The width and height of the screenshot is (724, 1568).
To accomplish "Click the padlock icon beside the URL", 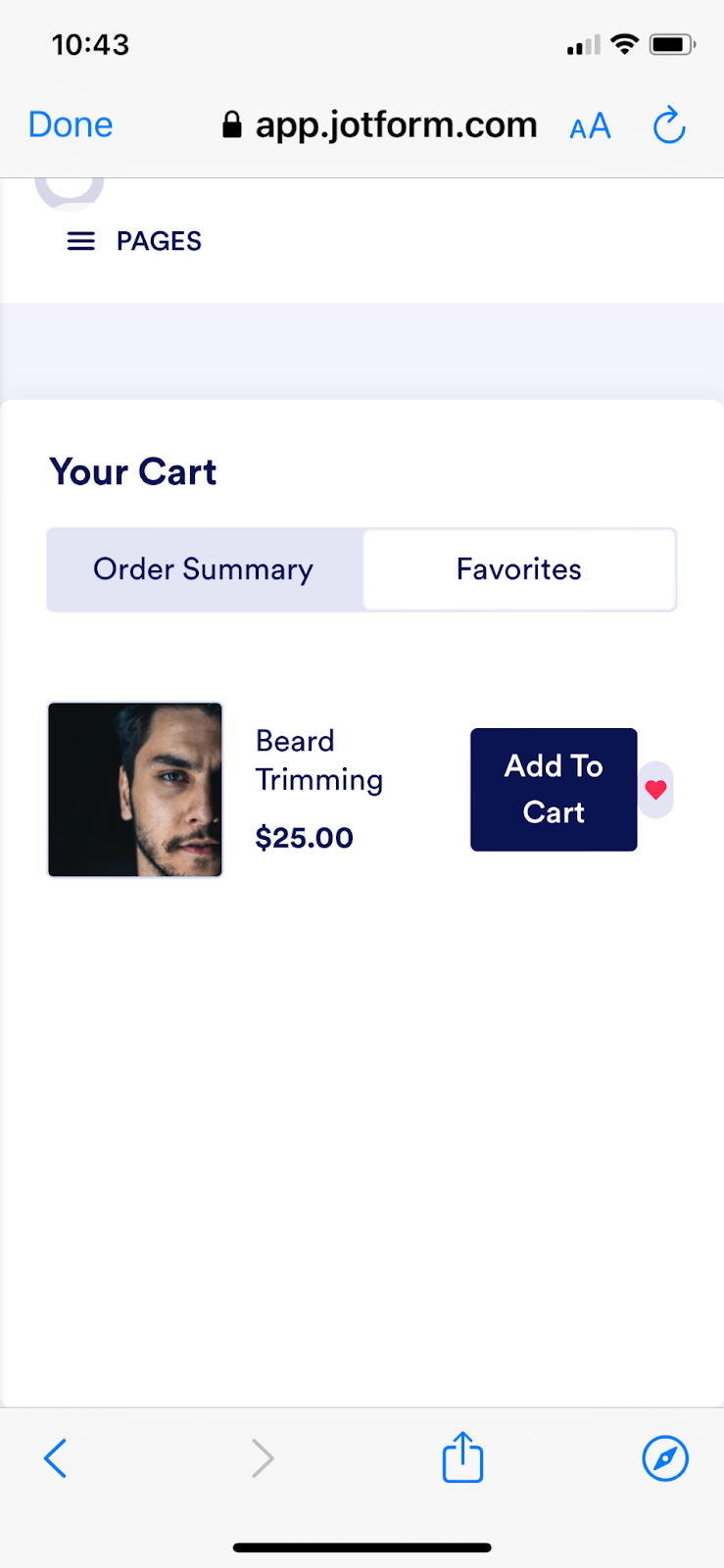I will 232,125.
